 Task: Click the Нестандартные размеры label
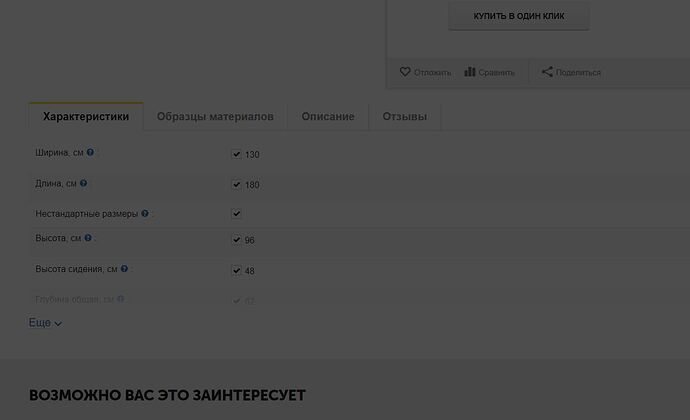click(87, 214)
